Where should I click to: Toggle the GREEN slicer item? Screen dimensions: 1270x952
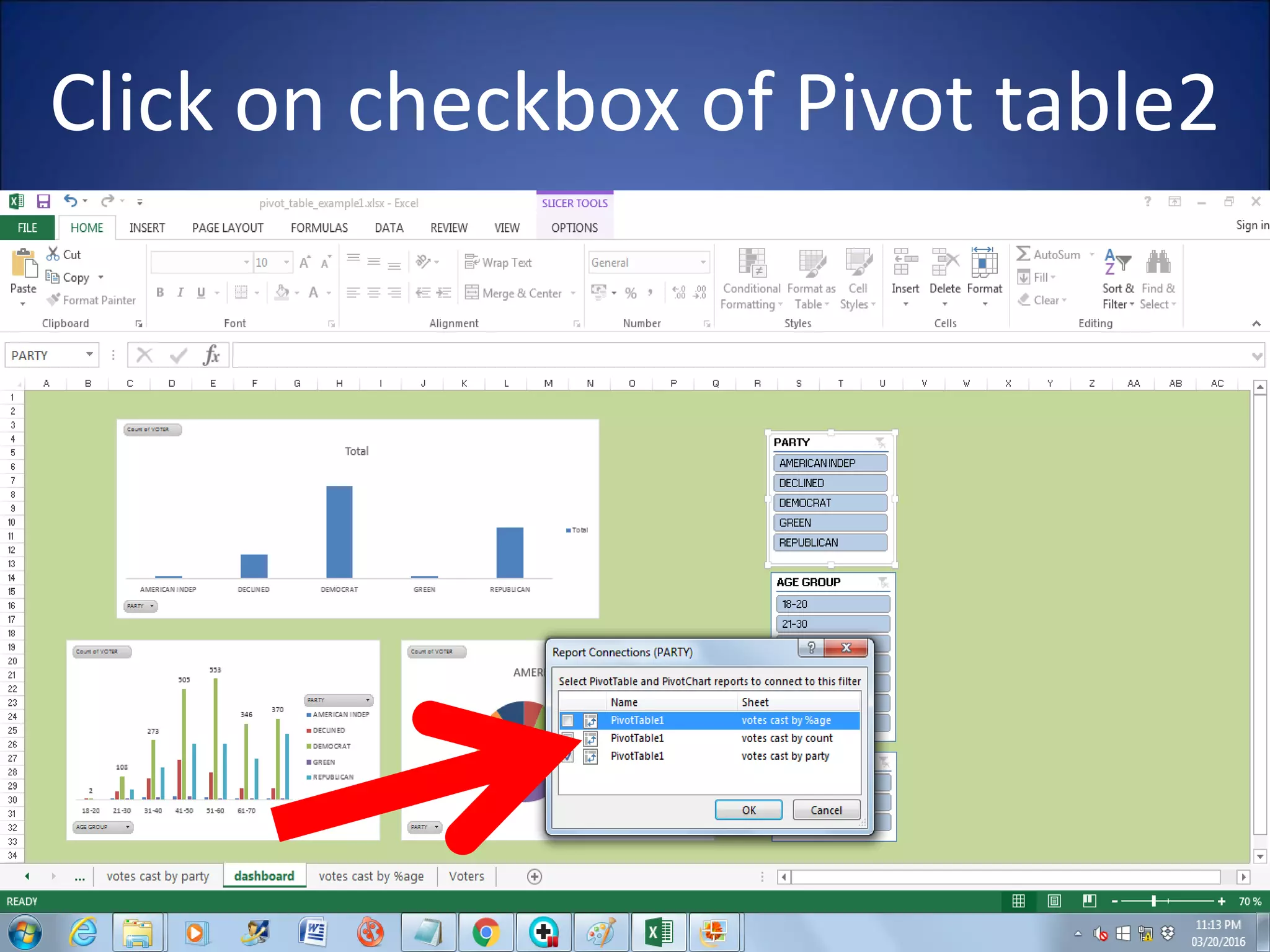point(830,522)
